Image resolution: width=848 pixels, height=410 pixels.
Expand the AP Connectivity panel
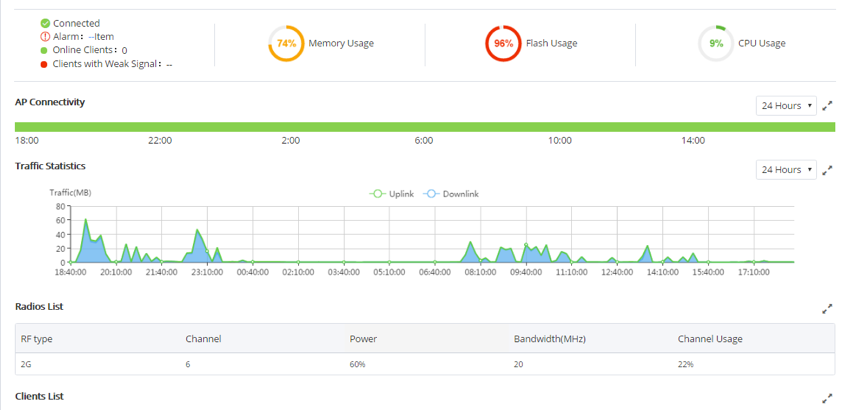[x=827, y=106]
